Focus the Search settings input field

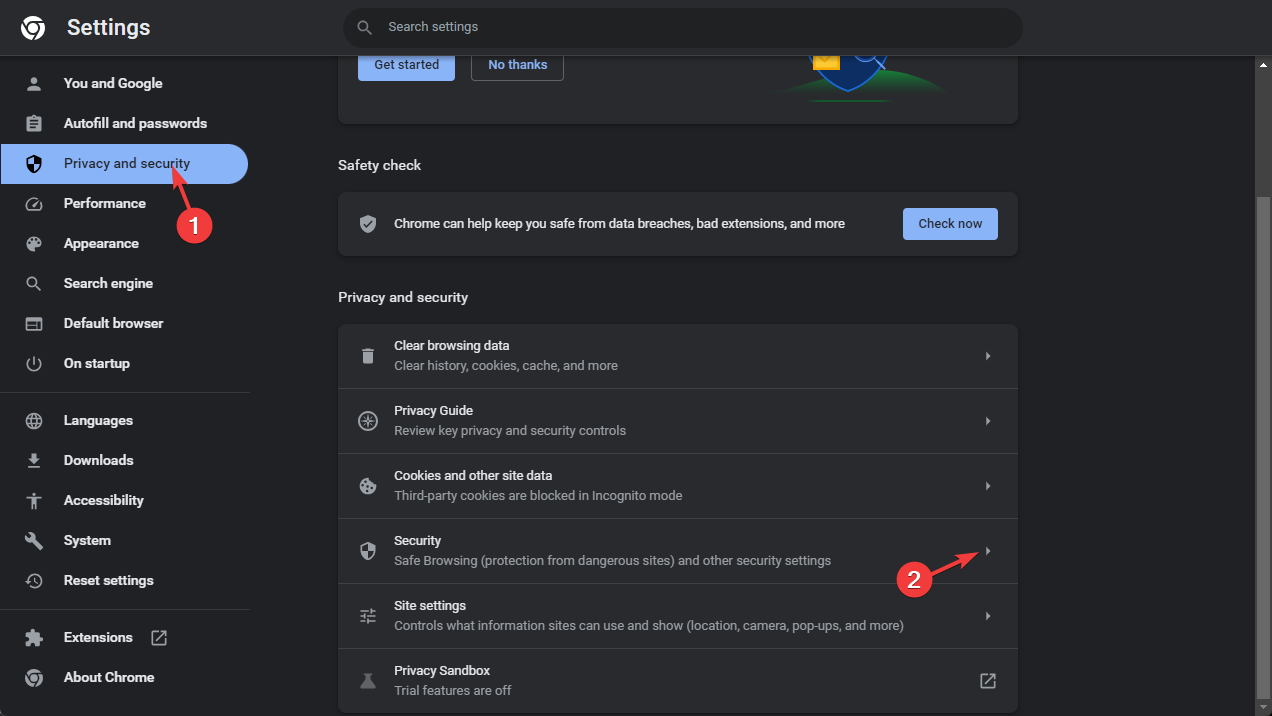(x=683, y=27)
